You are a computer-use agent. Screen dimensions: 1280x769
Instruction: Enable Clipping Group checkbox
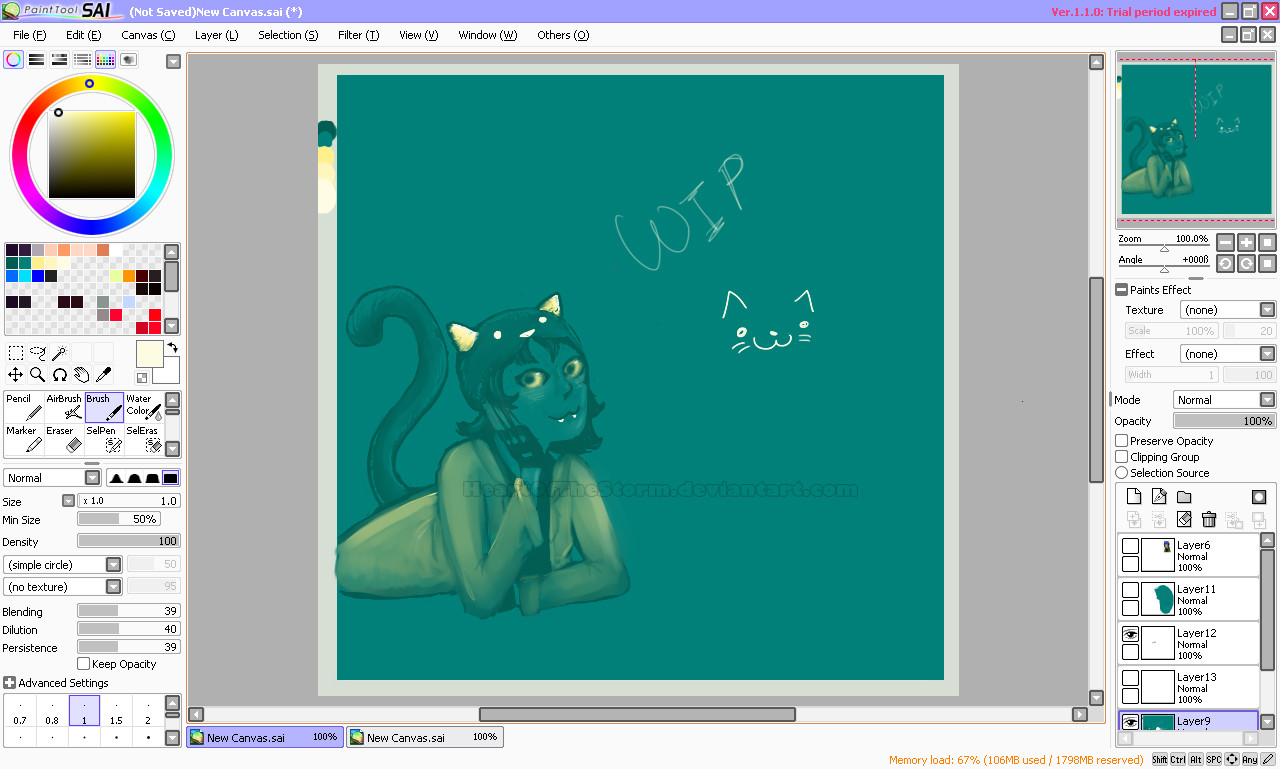point(1122,457)
